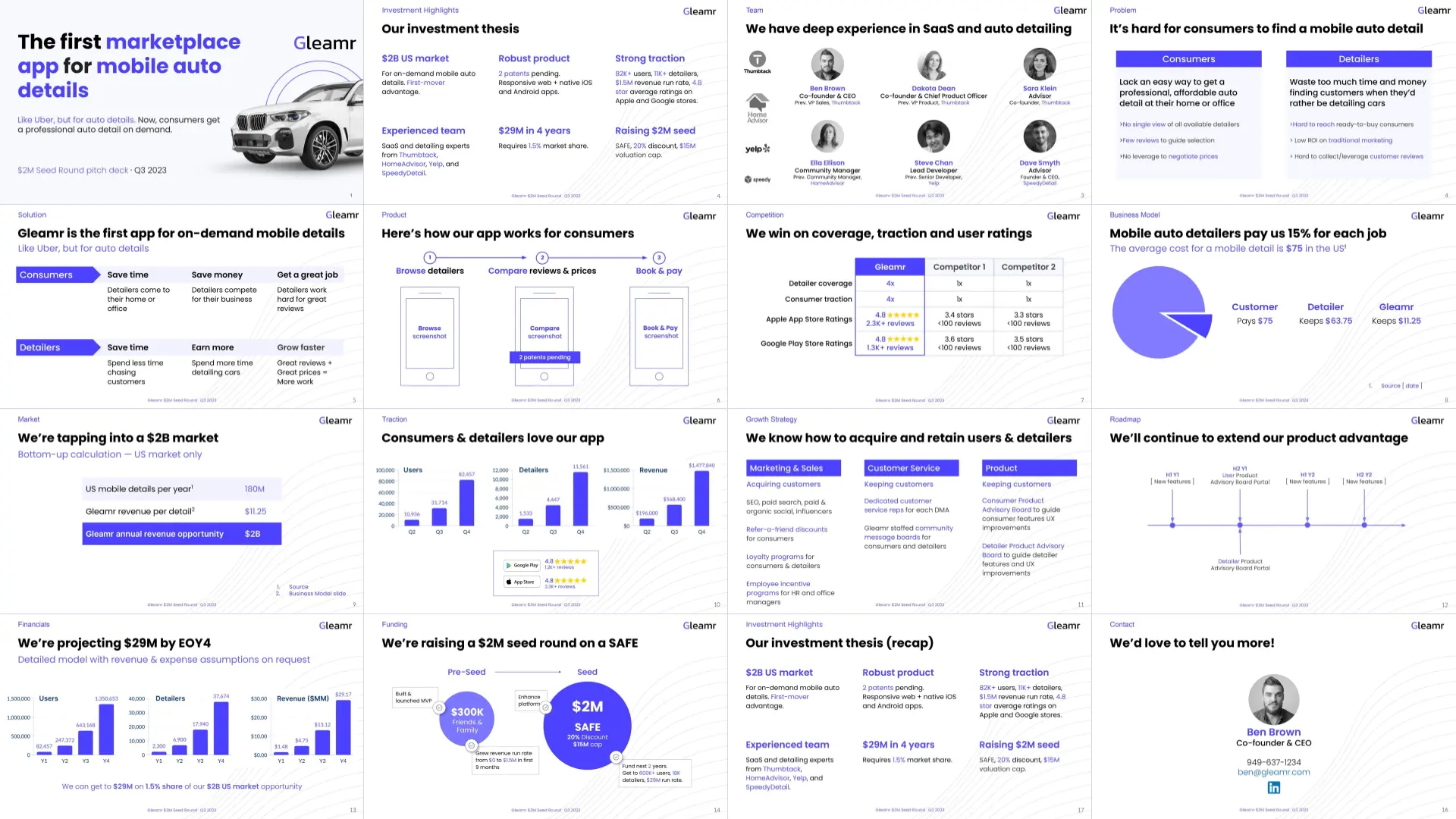
Task: Toggle the Detailers tab on the problem slide
Action: (1358, 58)
